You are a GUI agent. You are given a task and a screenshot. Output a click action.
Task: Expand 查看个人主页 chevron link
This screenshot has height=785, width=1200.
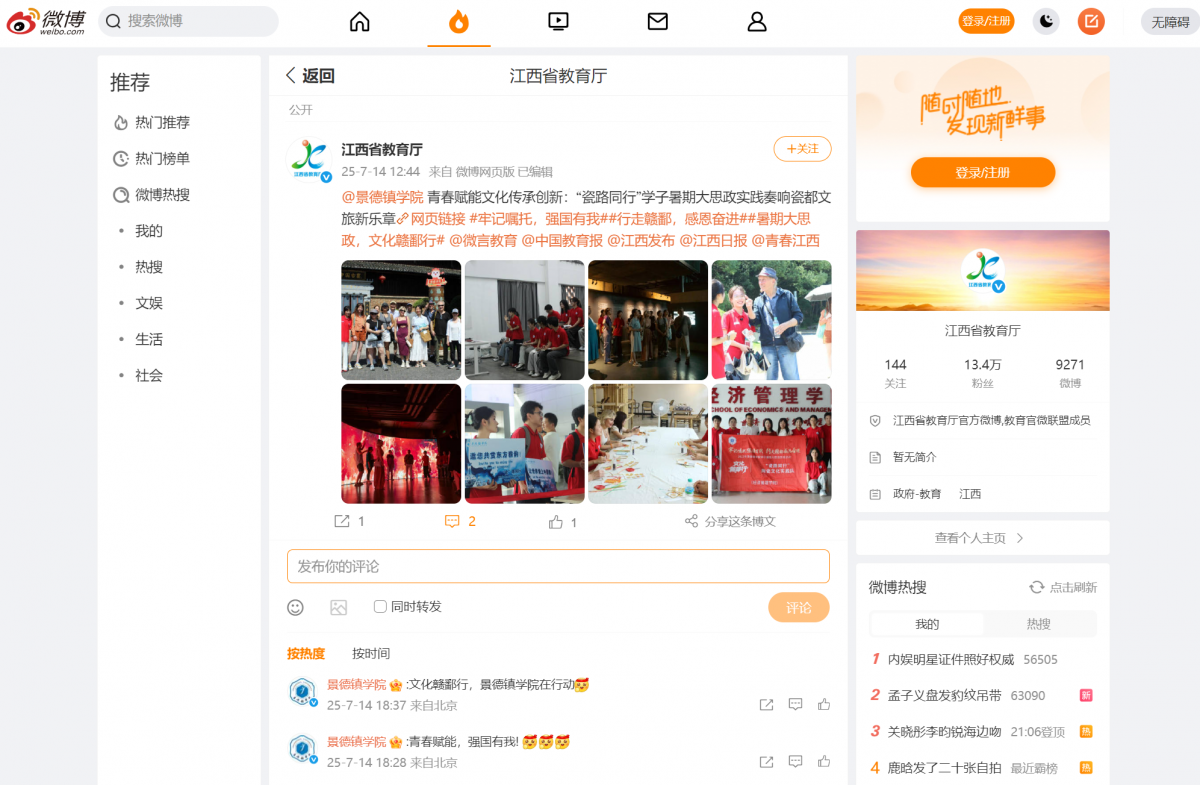coord(982,538)
